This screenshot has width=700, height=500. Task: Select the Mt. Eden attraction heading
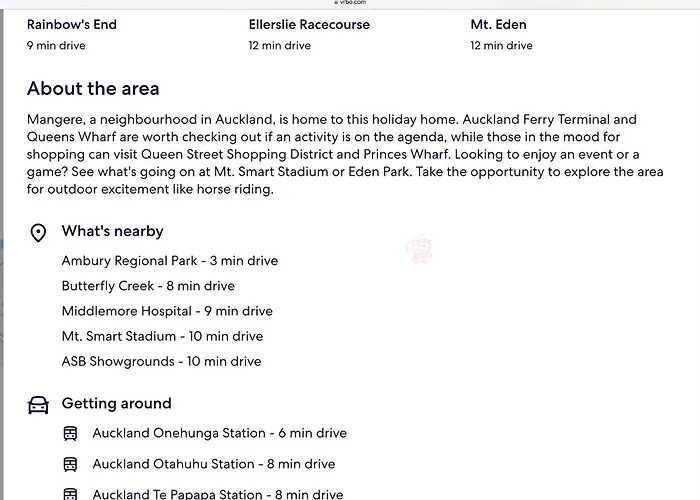(x=499, y=25)
